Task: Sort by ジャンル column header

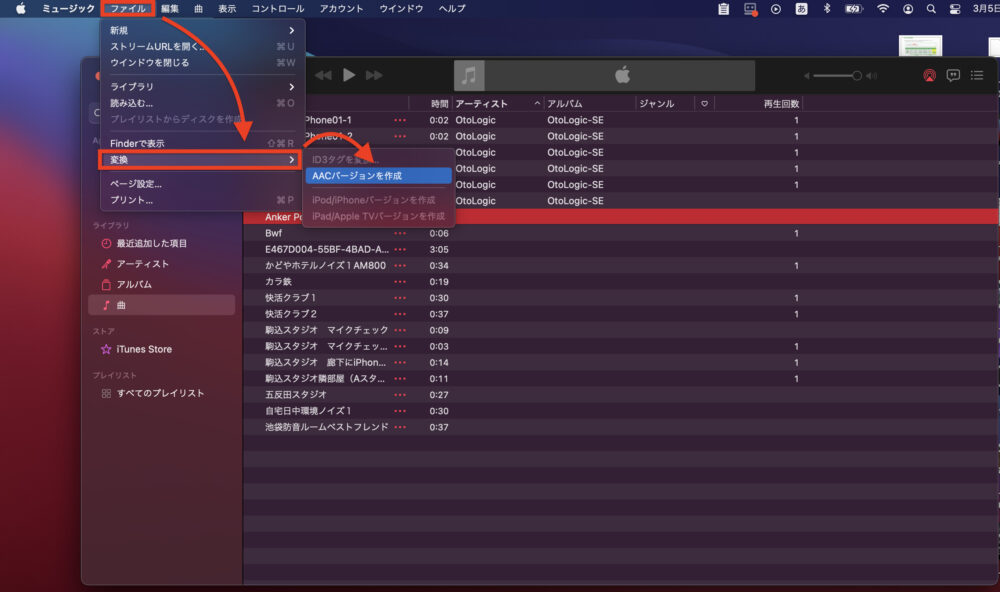Action: (665, 103)
